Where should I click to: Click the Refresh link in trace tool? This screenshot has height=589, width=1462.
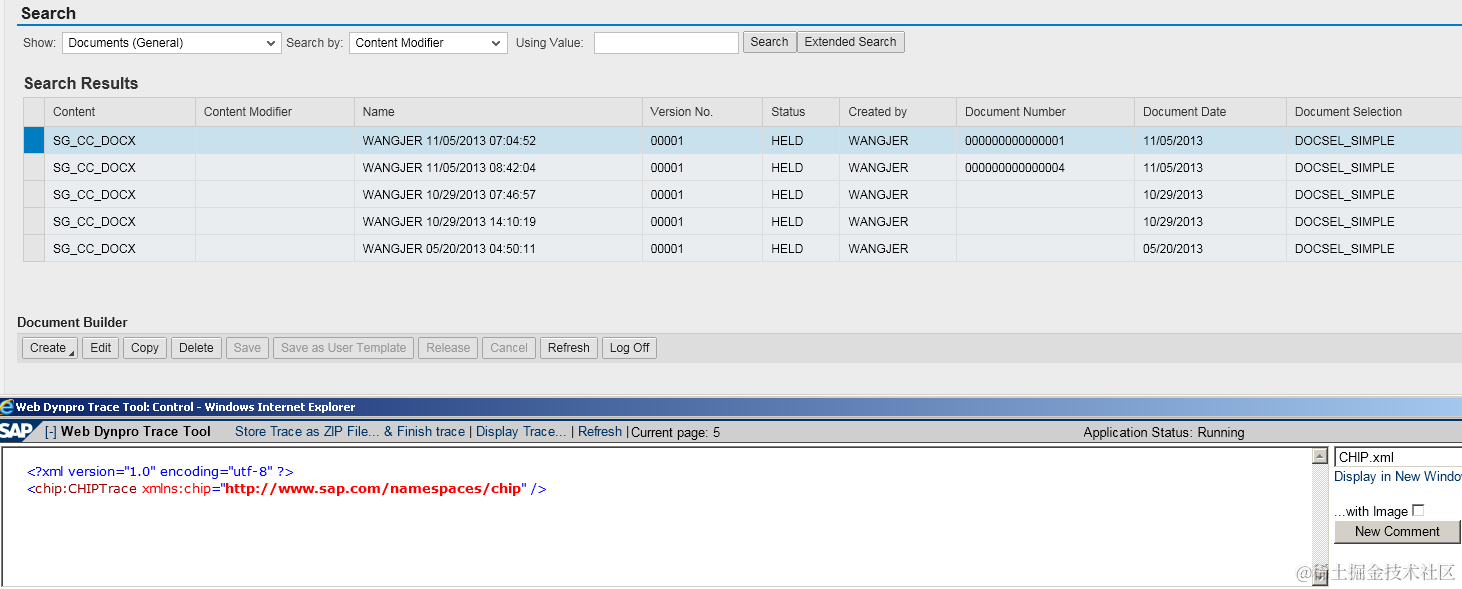(600, 432)
